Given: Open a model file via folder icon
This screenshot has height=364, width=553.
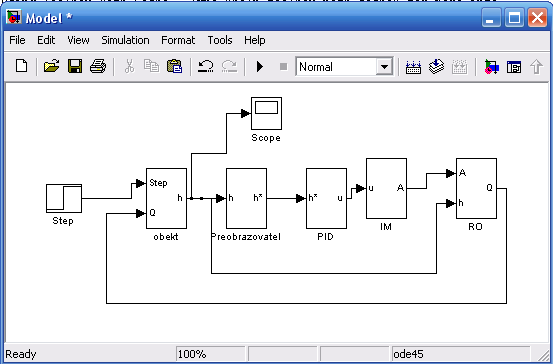Looking at the screenshot, I should (51, 66).
